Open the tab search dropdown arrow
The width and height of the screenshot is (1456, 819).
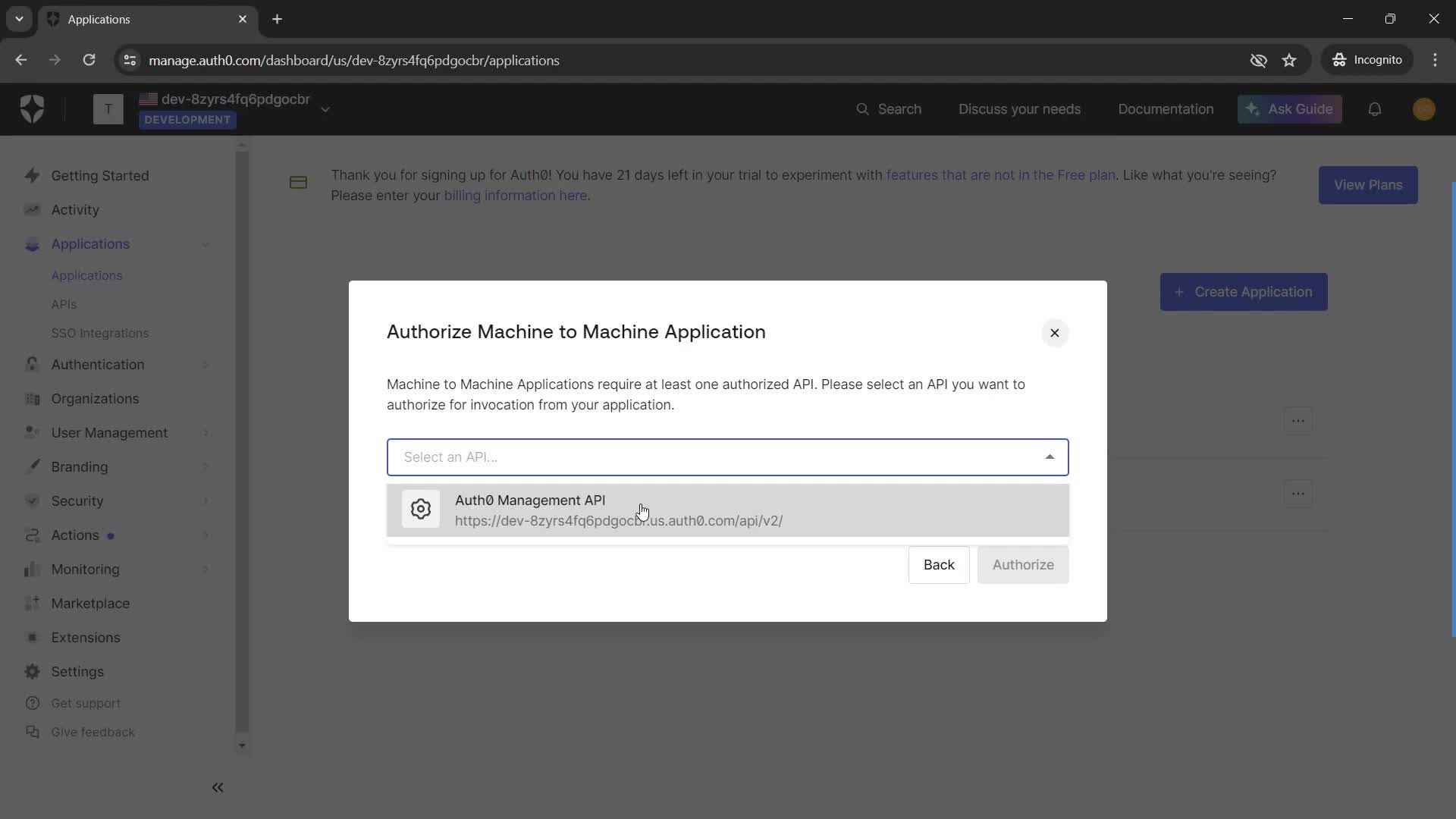coord(19,19)
